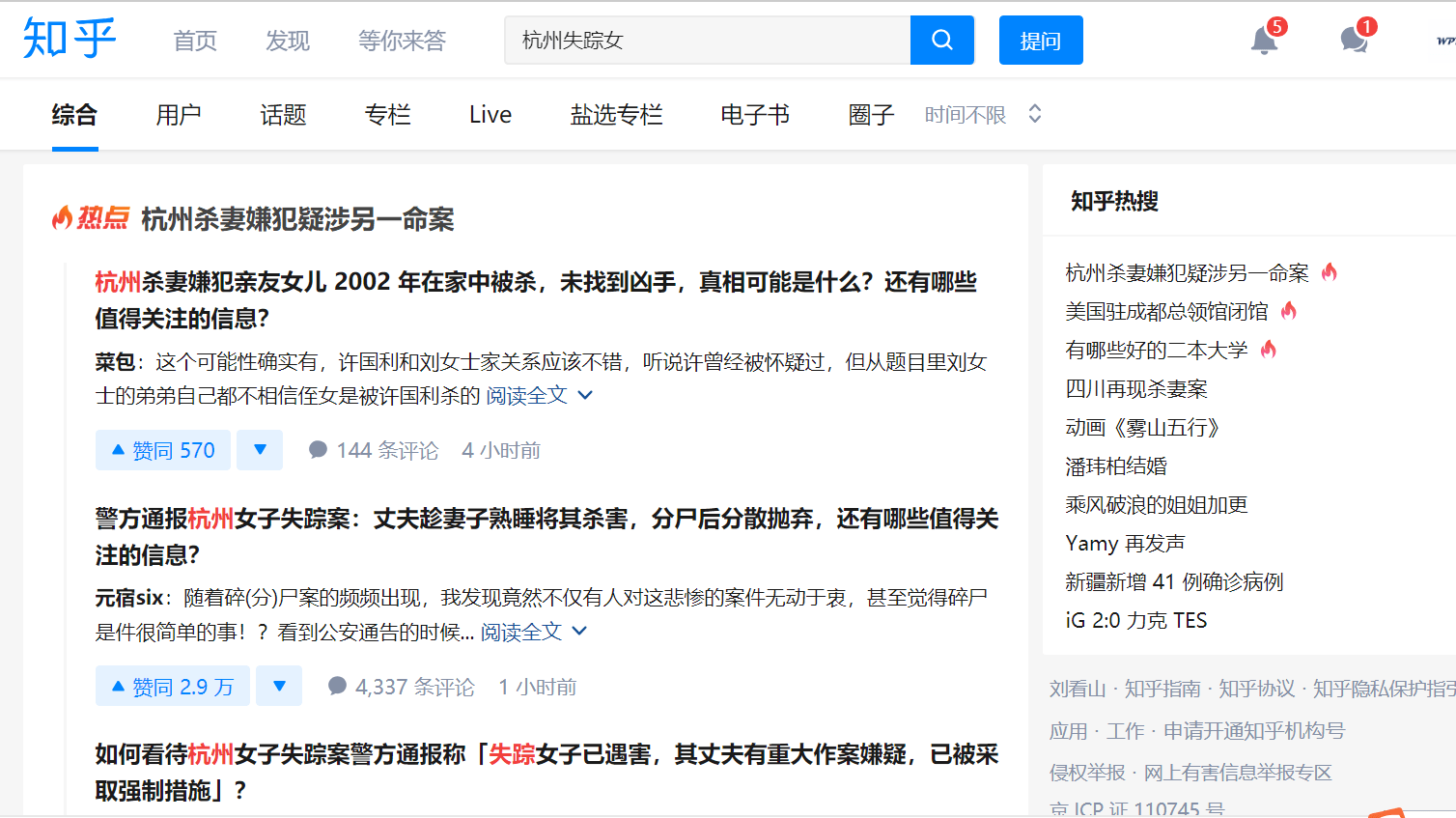Image resolution: width=1456 pixels, height=818 pixels.
Task: Click the blue search magnifier button
Action: (x=941, y=41)
